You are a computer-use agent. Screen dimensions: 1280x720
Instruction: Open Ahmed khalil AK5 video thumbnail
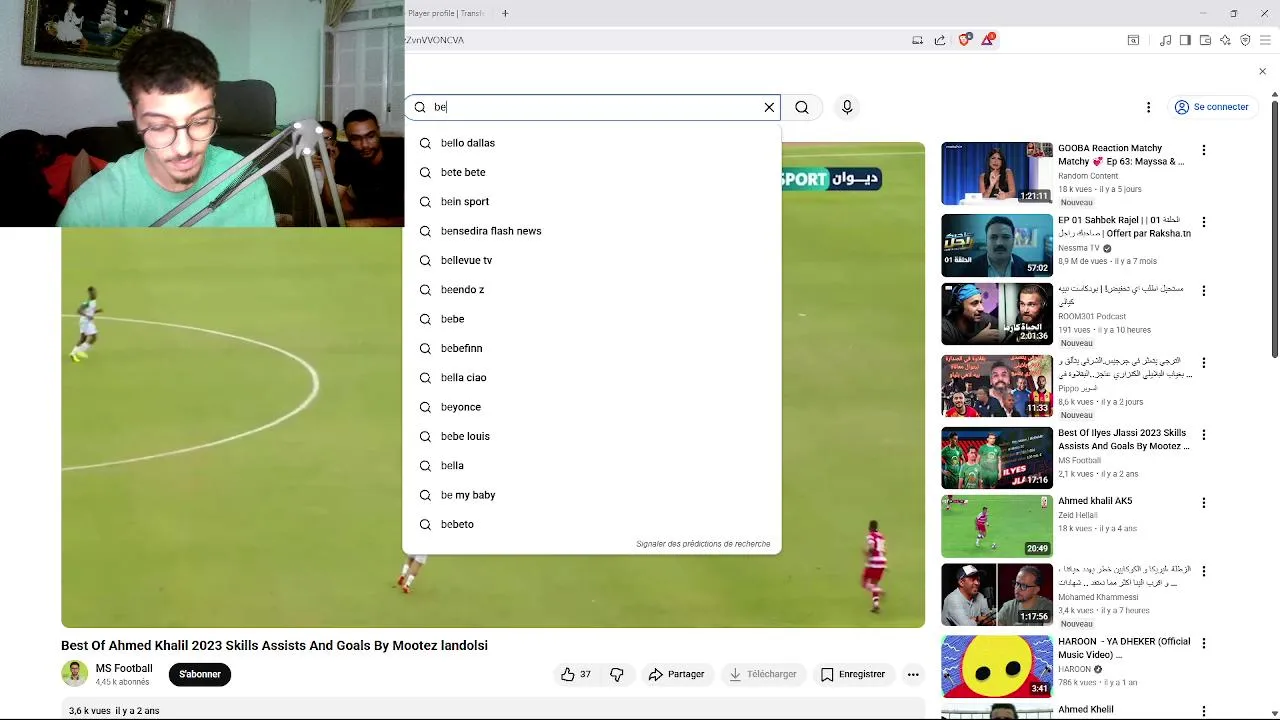(x=997, y=526)
